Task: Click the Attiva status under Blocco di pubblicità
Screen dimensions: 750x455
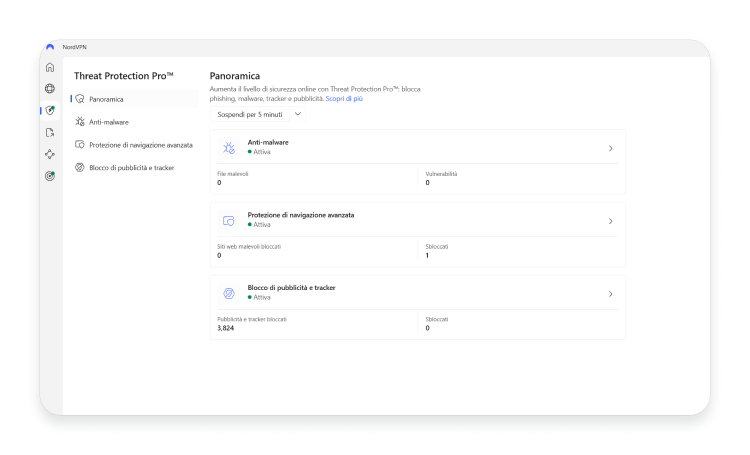Action: (x=259, y=297)
